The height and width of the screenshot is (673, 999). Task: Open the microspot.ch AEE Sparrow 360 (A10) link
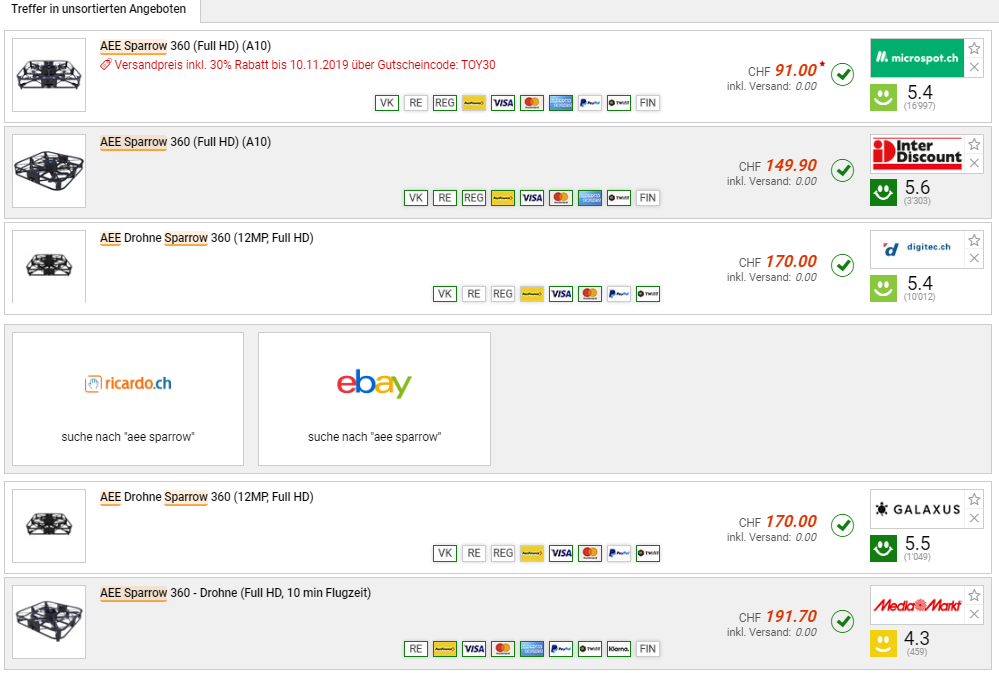pos(185,46)
